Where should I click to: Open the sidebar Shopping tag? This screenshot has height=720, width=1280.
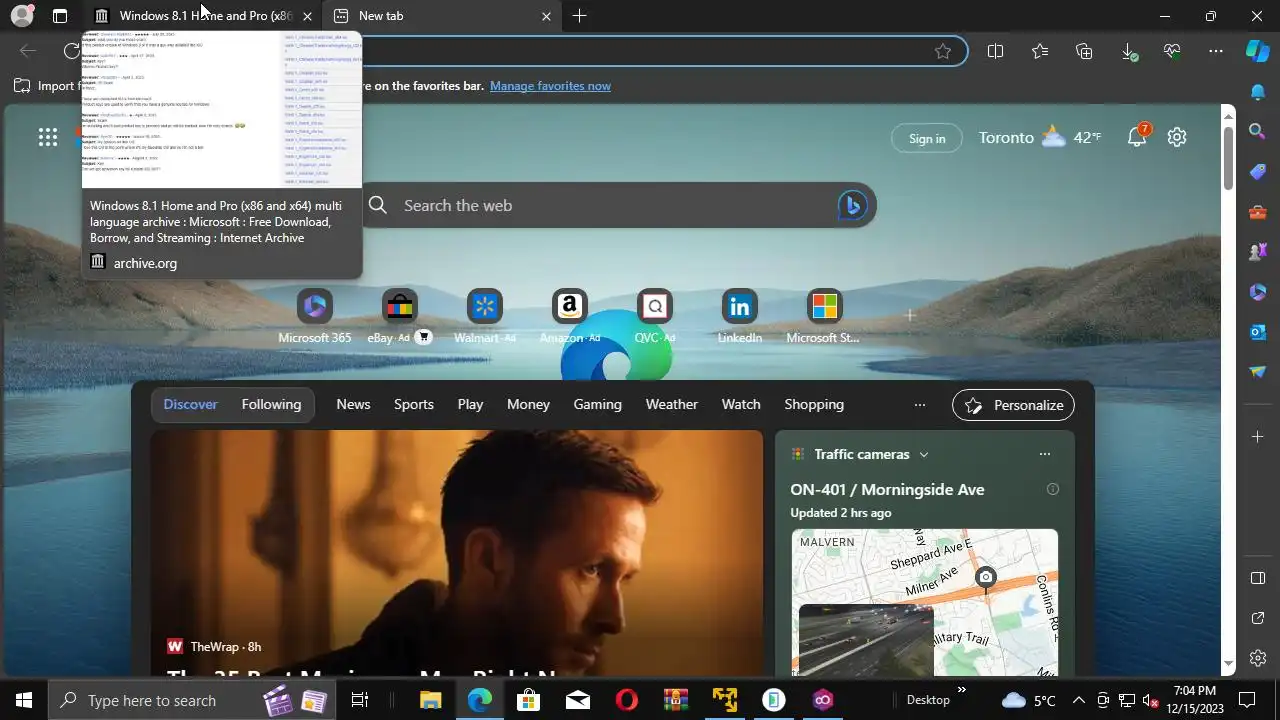[x=1258, y=172]
